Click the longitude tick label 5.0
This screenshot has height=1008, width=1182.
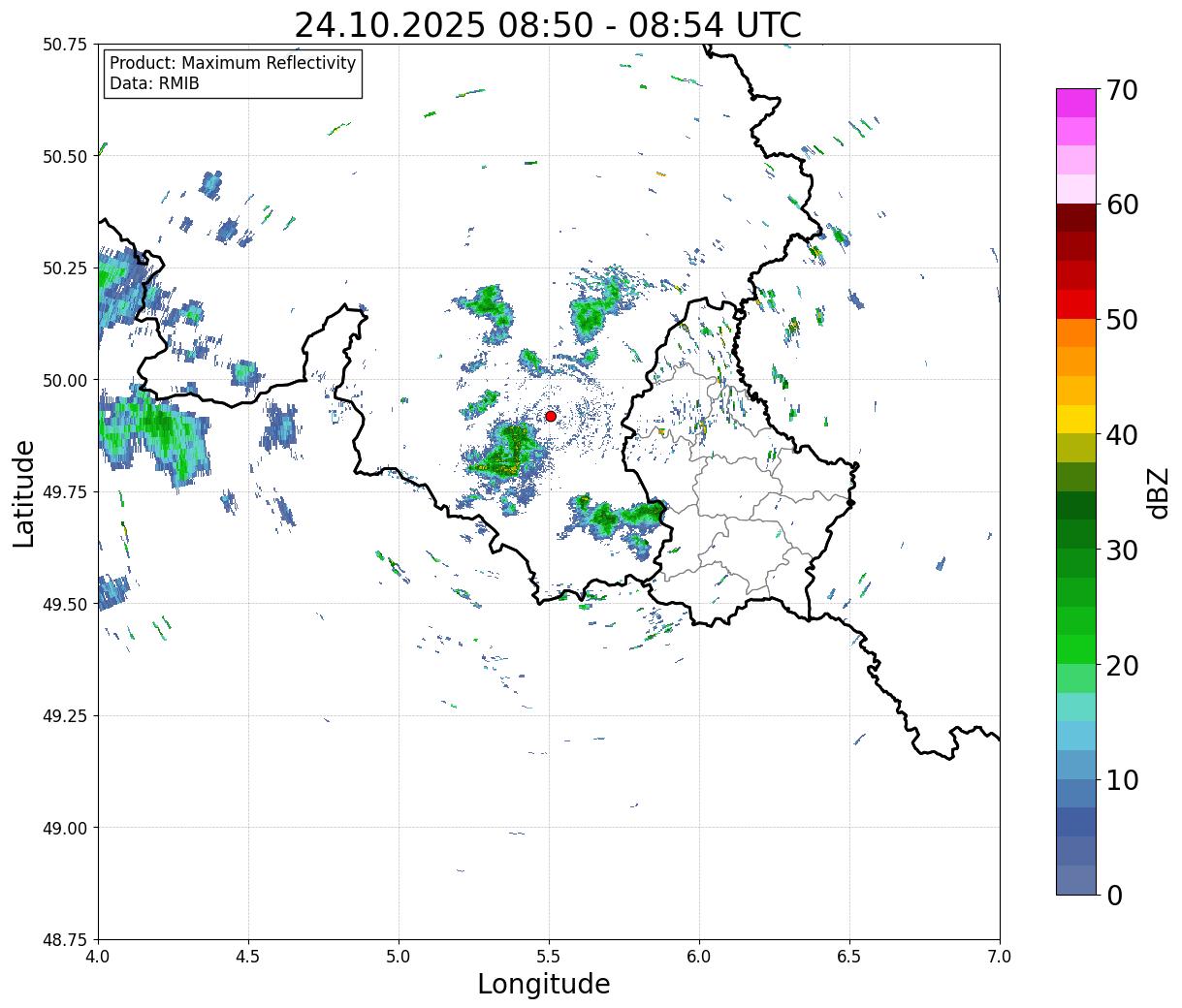(399, 957)
